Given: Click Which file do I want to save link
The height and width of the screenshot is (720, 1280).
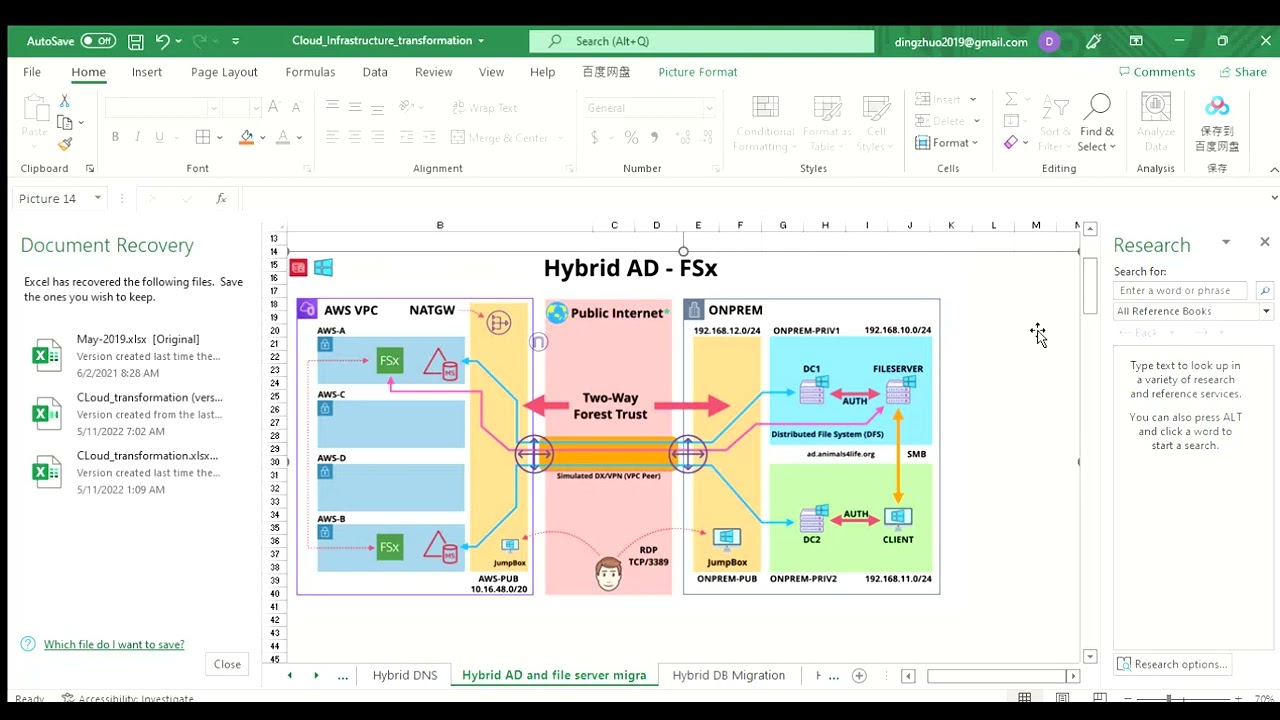Looking at the screenshot, I should coord(114,644).
